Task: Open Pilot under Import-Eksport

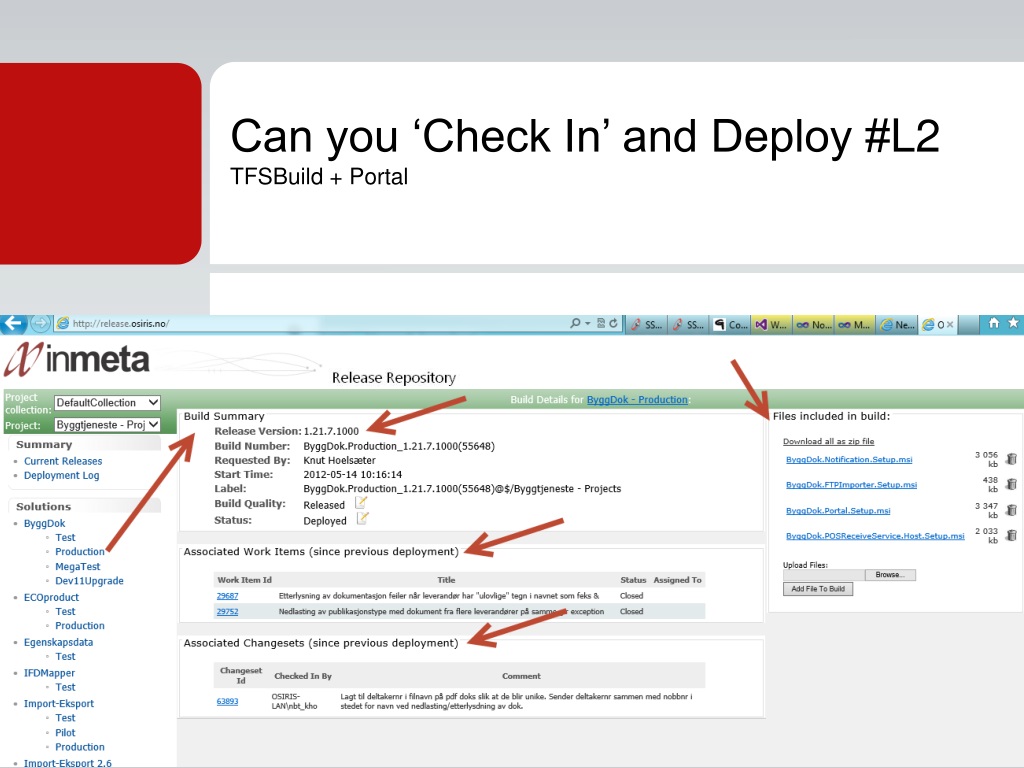Action: pos(65,733)
